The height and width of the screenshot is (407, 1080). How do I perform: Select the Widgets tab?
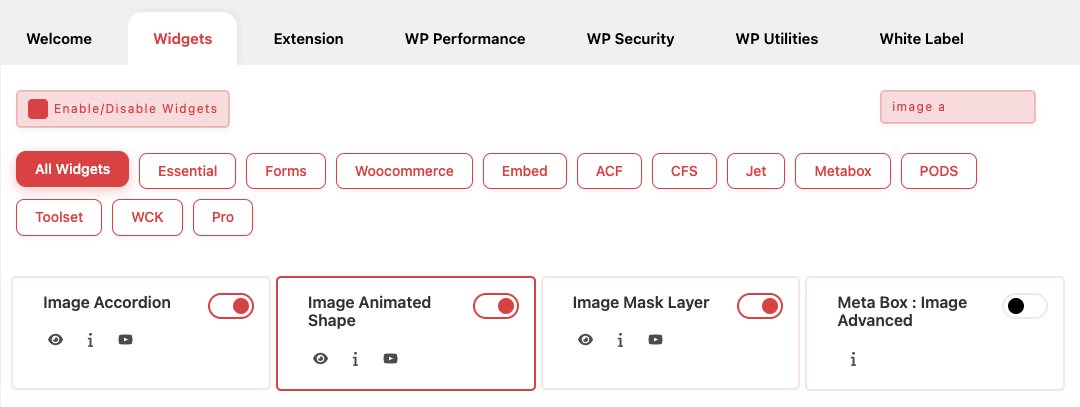[x=183, y=39]
